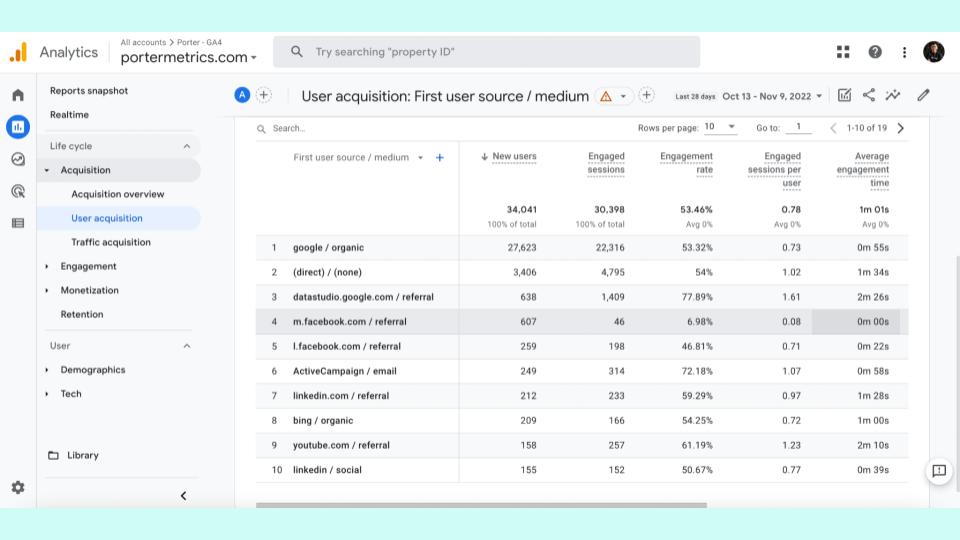The height and width of the screenshot is (540, 960).
Task: Open the Google apps grid icon
Action: pos(843,52)
